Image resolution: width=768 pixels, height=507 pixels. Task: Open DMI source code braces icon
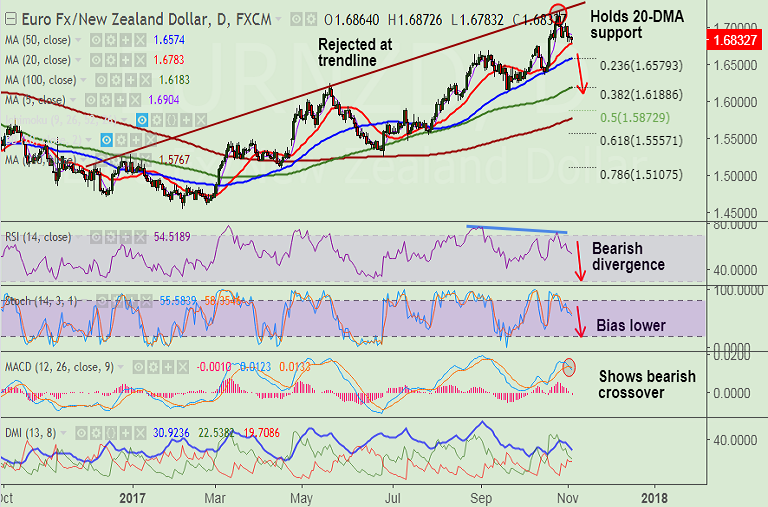[111, 433]
